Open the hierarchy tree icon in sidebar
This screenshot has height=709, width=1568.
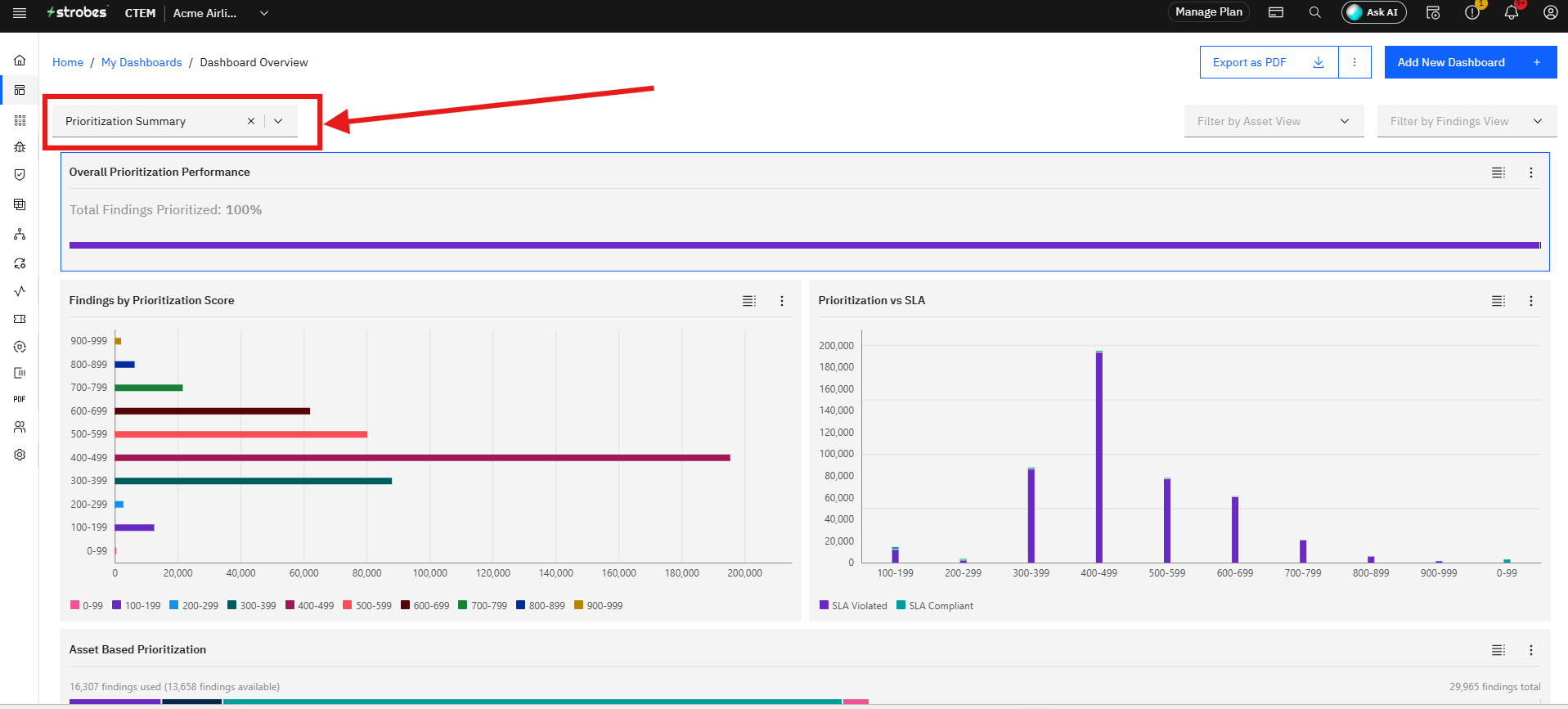(x=20, y=234)
